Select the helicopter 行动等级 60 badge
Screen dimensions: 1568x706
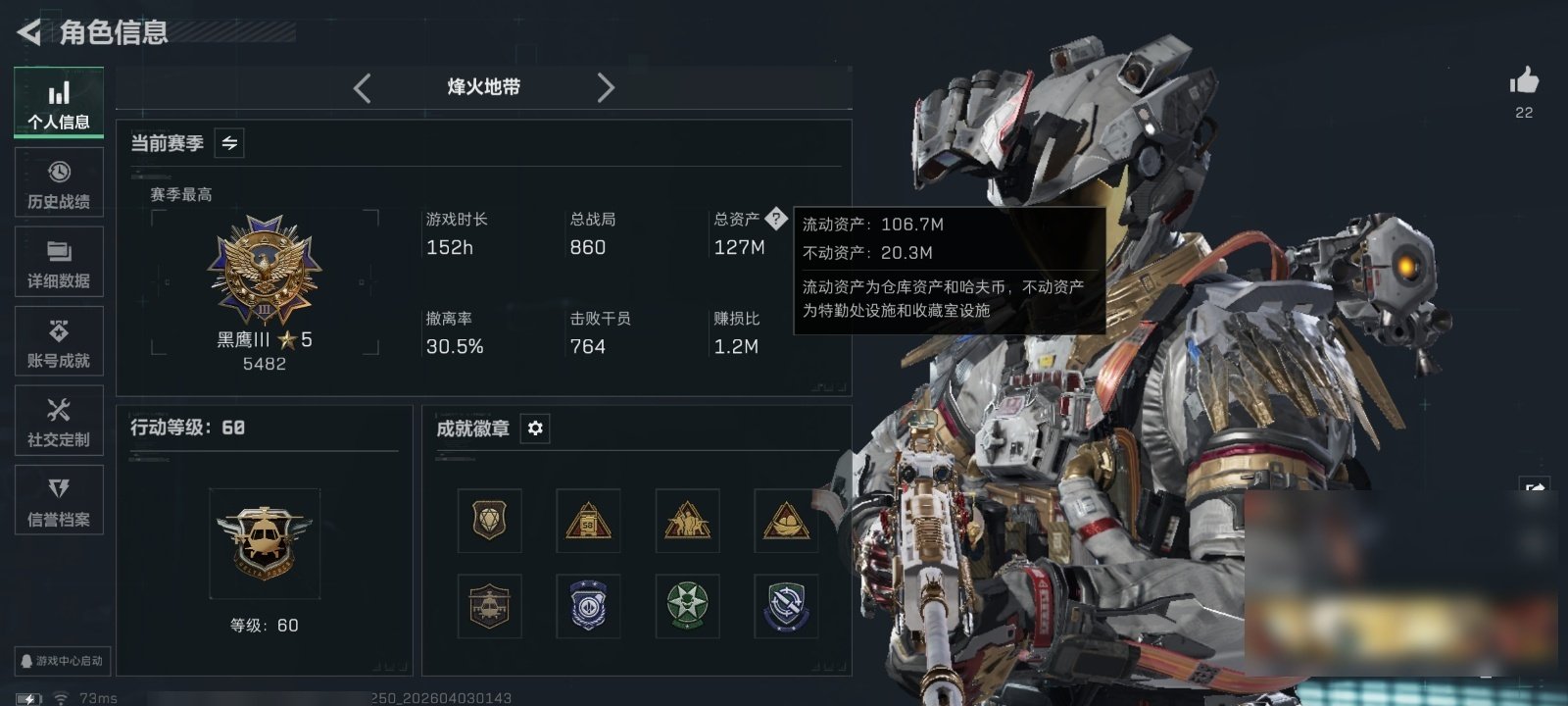[265, 543]
